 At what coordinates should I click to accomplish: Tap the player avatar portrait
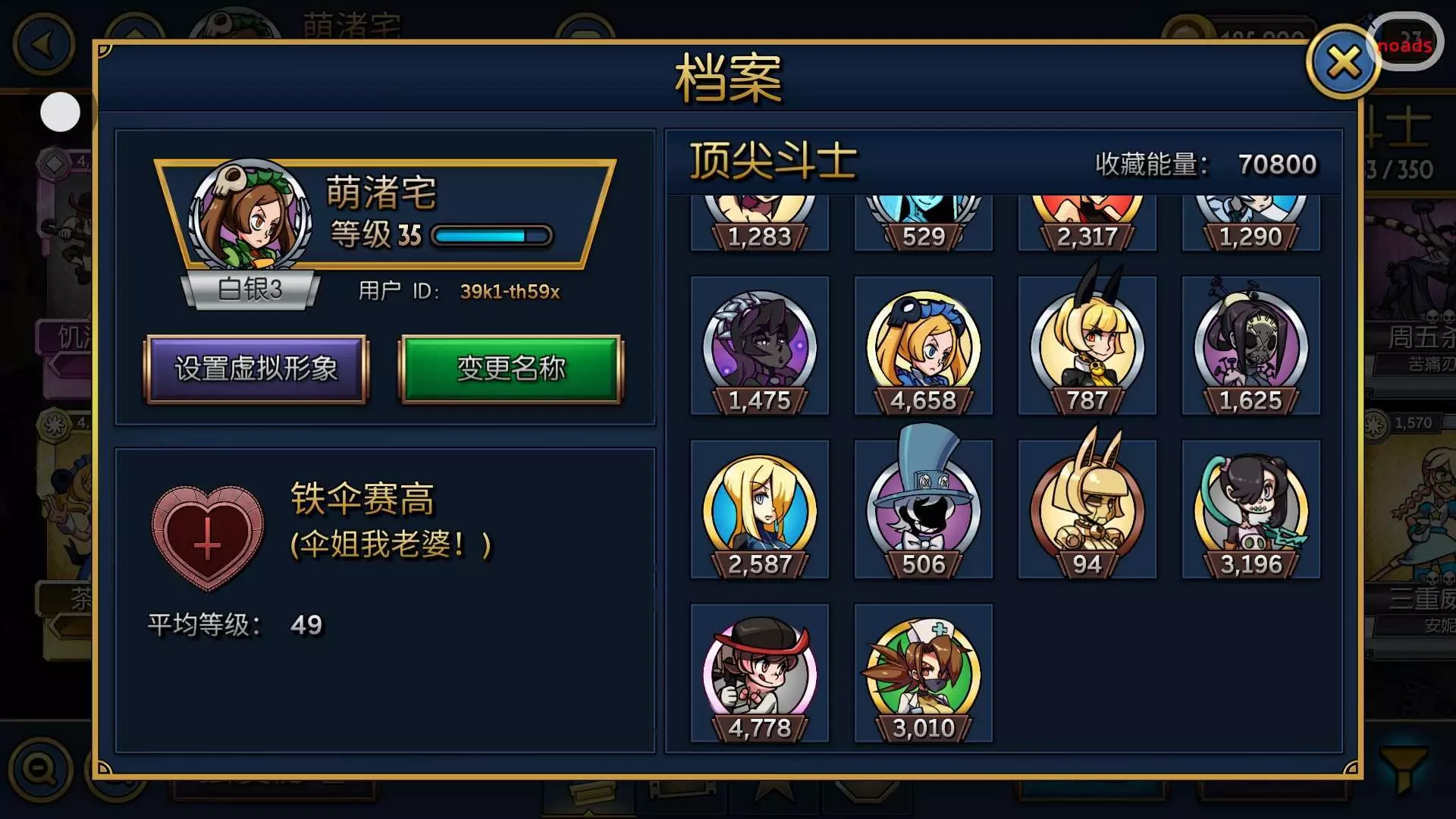coord(249,215)
